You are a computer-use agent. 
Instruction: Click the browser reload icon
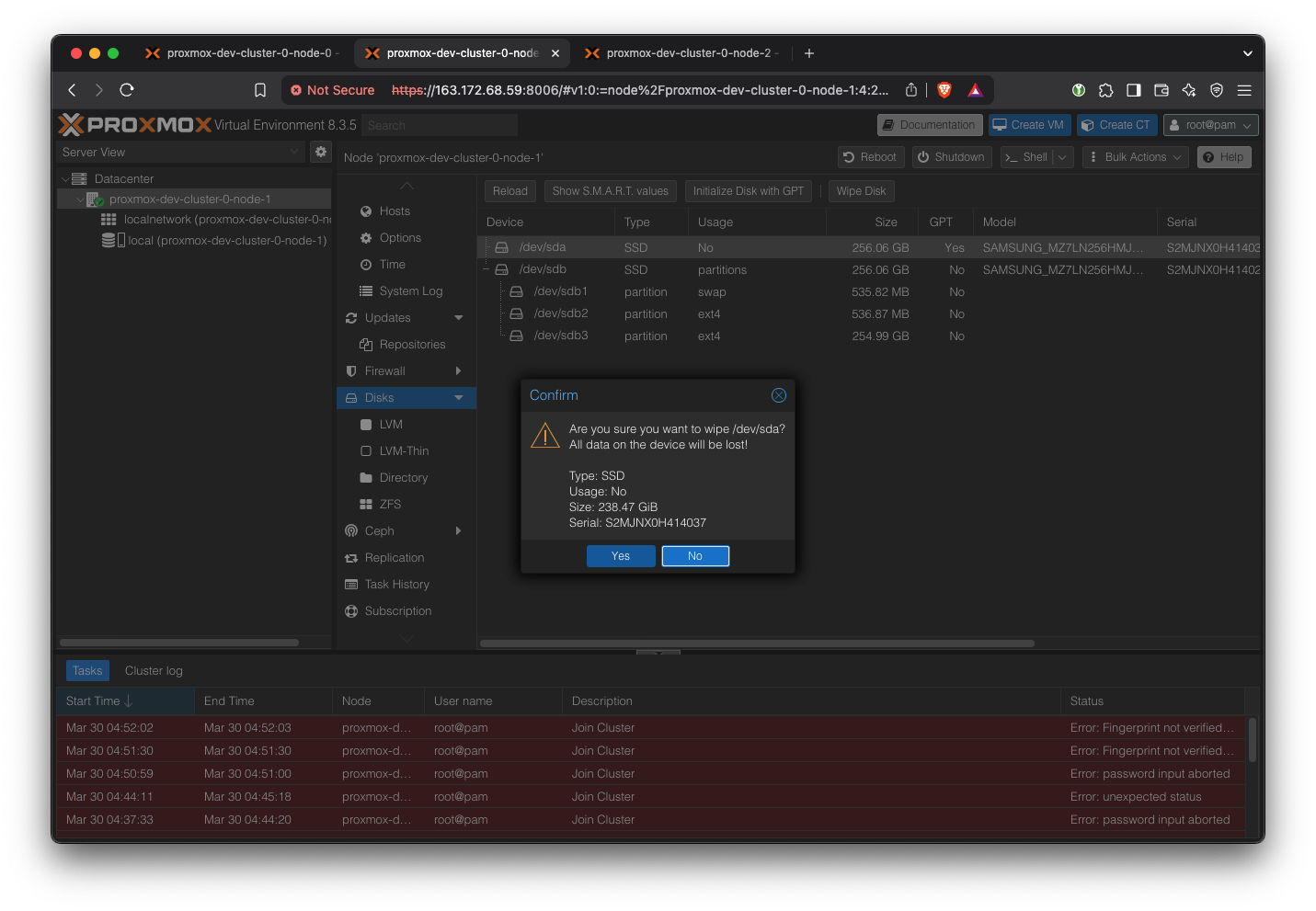(127, 90)
